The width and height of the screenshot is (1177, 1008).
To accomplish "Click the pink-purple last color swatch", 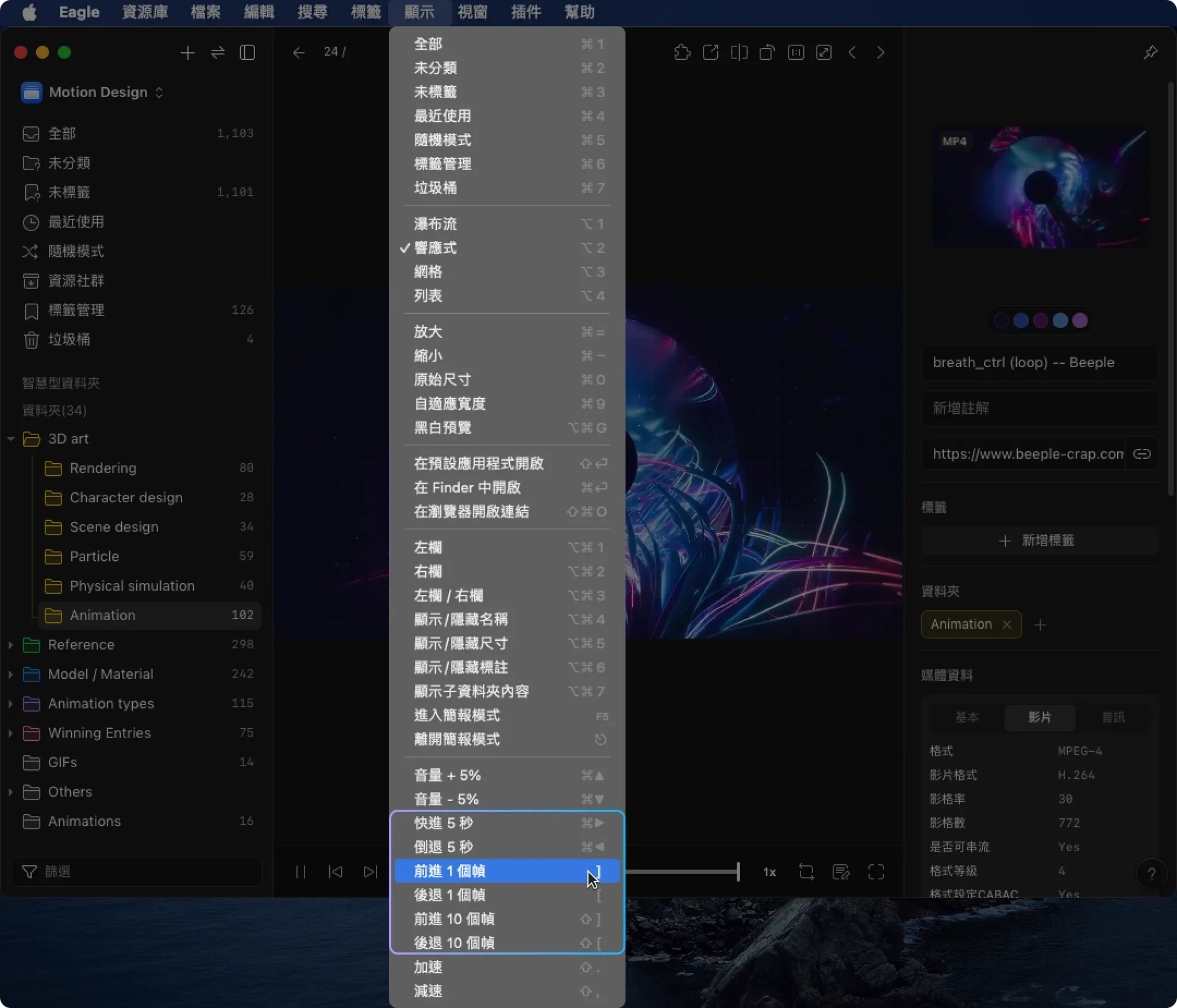I will (1080, 321).
